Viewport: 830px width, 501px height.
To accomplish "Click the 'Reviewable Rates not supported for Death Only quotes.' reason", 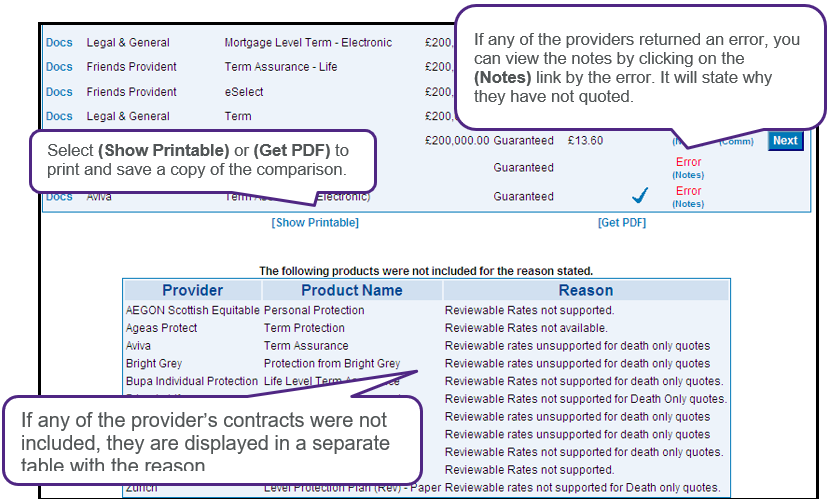I will click(x=586, y=399).
